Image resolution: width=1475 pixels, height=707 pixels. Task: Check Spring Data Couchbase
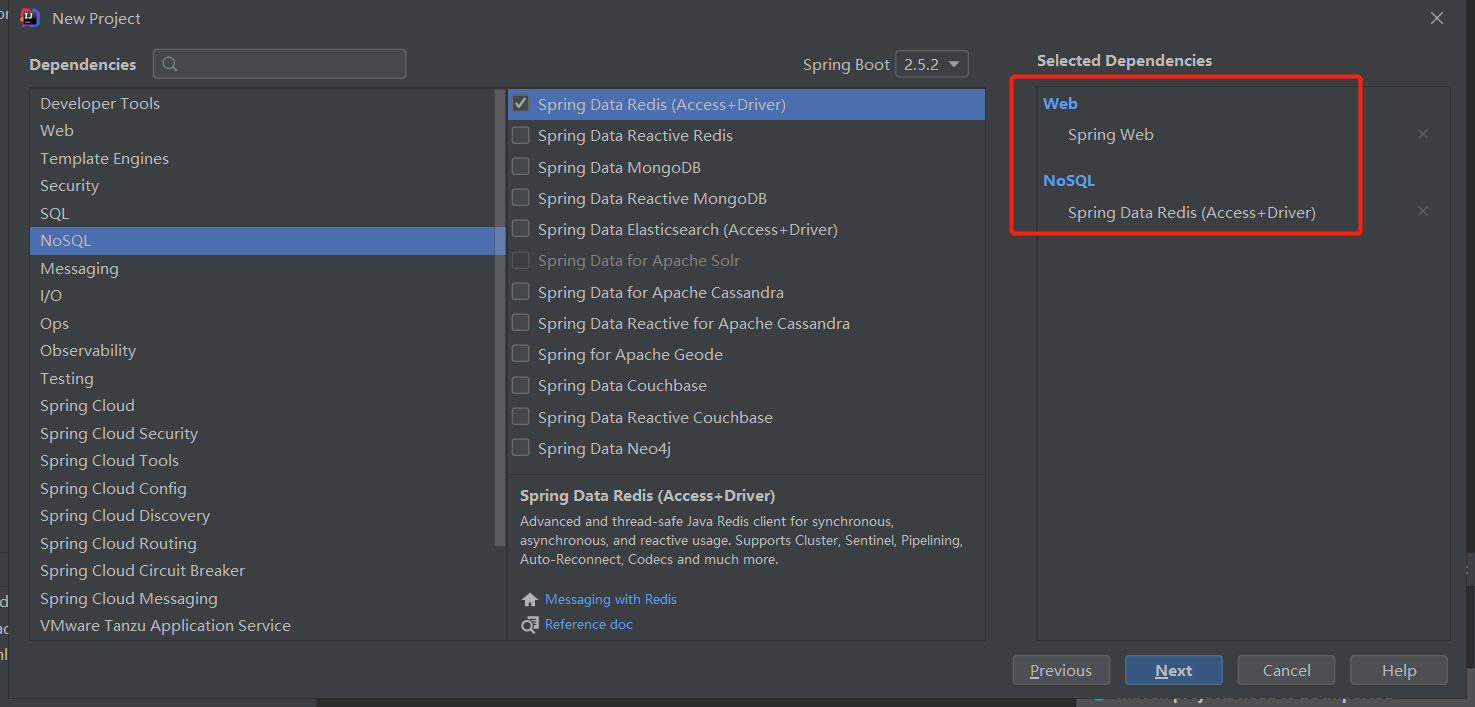click(520, 385)
